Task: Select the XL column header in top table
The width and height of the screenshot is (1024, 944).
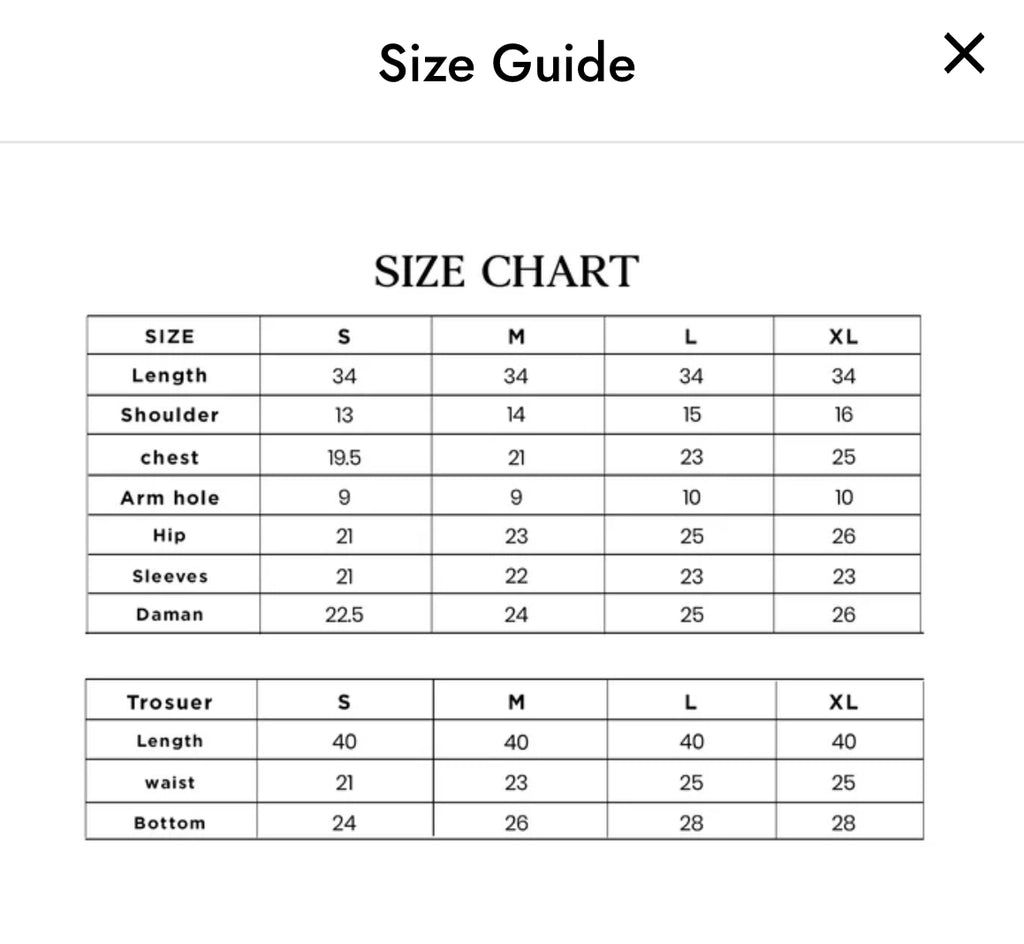Action: point(844,337)
